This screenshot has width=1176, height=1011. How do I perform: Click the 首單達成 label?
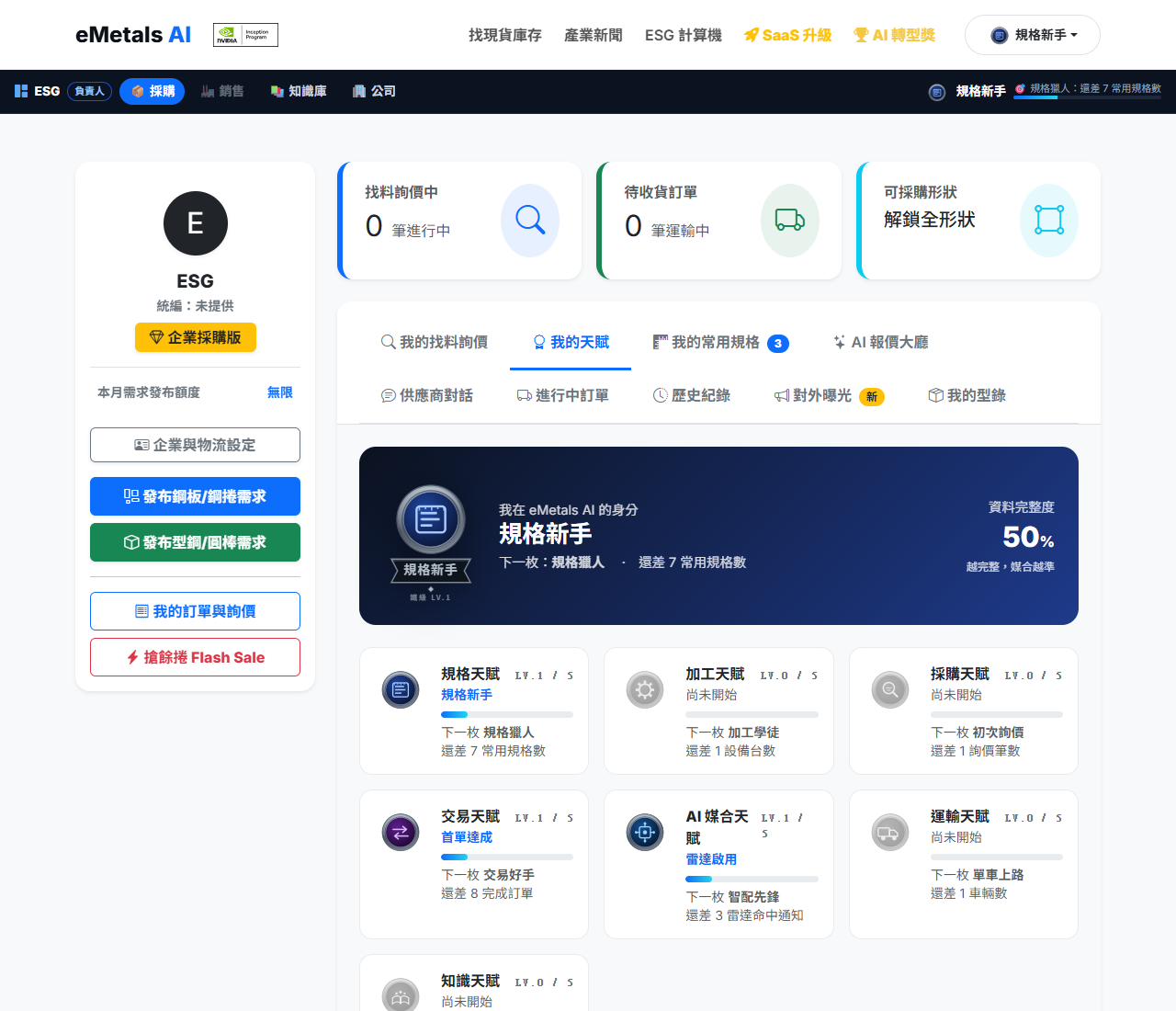click(x=467, y=837)
